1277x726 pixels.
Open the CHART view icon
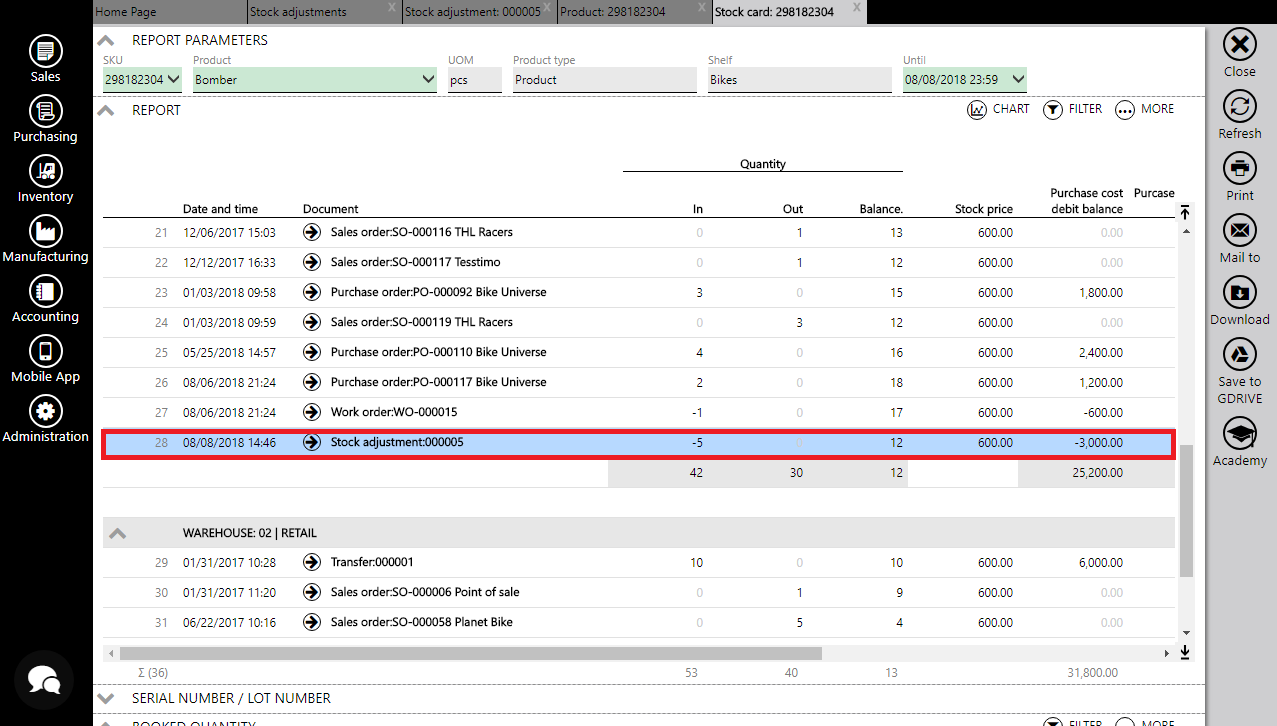977,110
